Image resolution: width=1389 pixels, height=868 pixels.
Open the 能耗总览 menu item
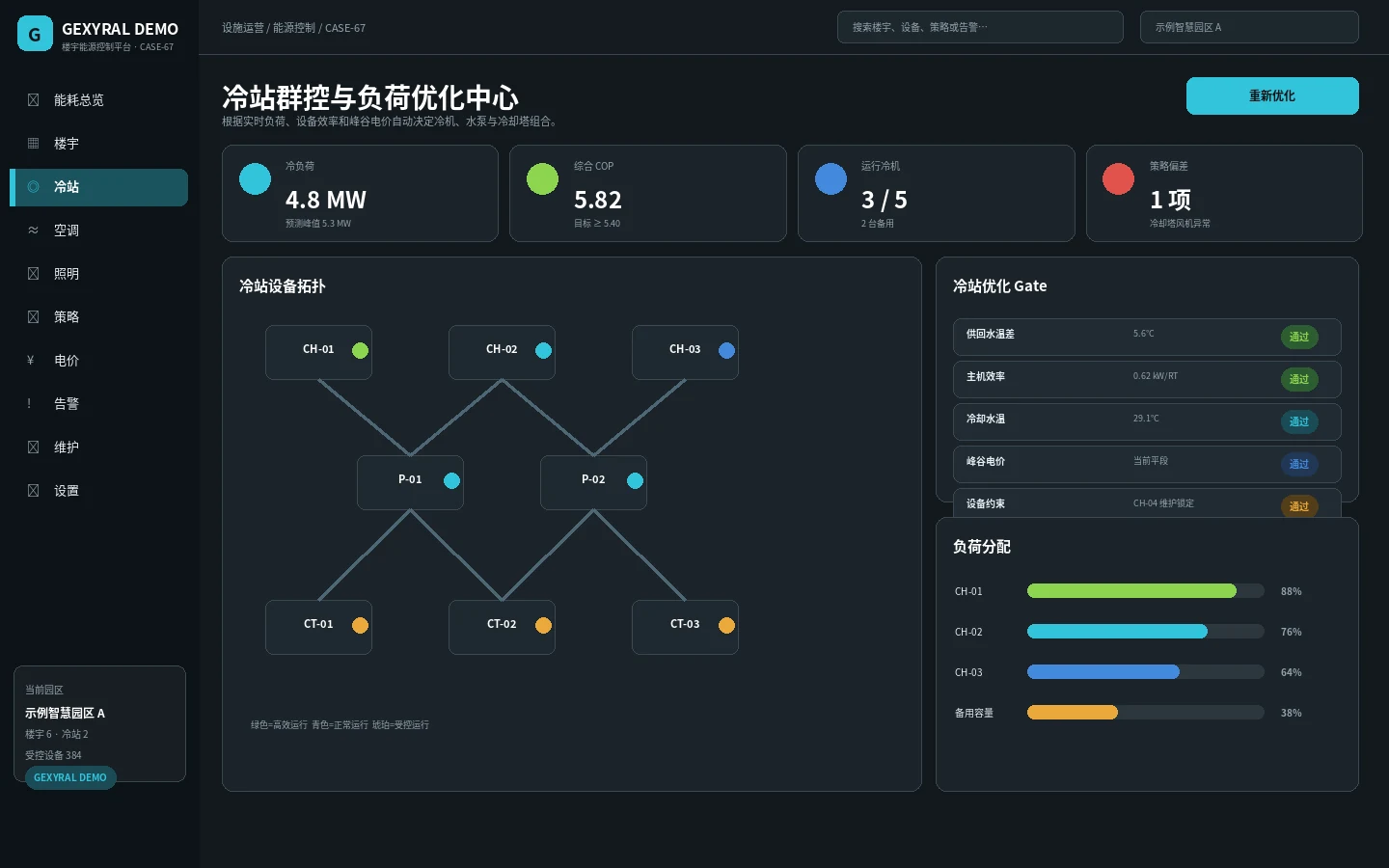point(98,100)
